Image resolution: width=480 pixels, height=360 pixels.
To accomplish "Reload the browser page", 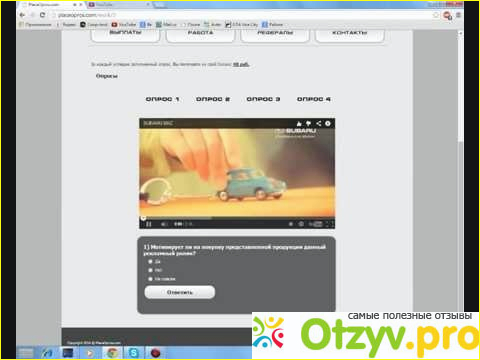I will coord(42,15).
